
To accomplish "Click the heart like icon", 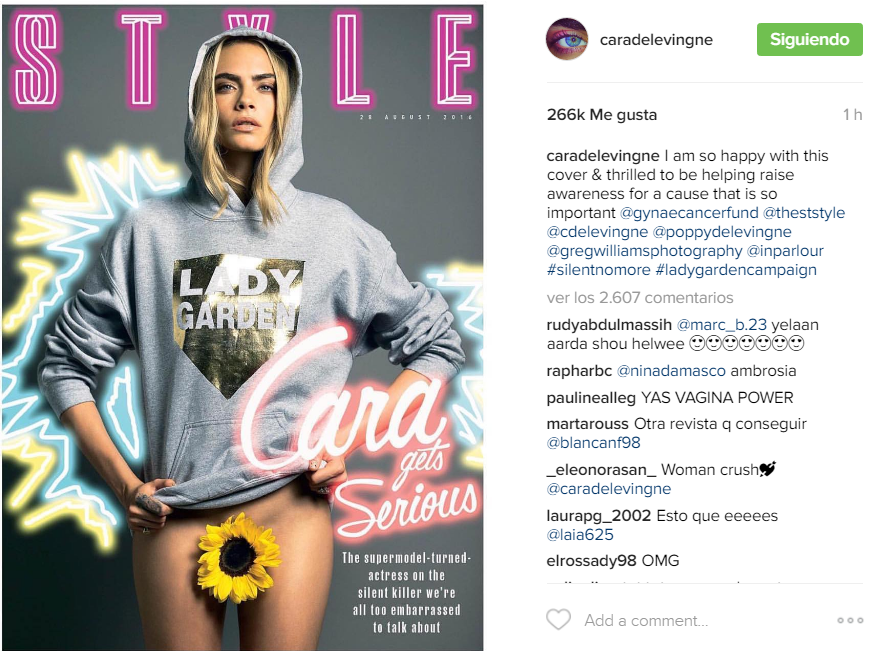I will [x=558, y=619].
